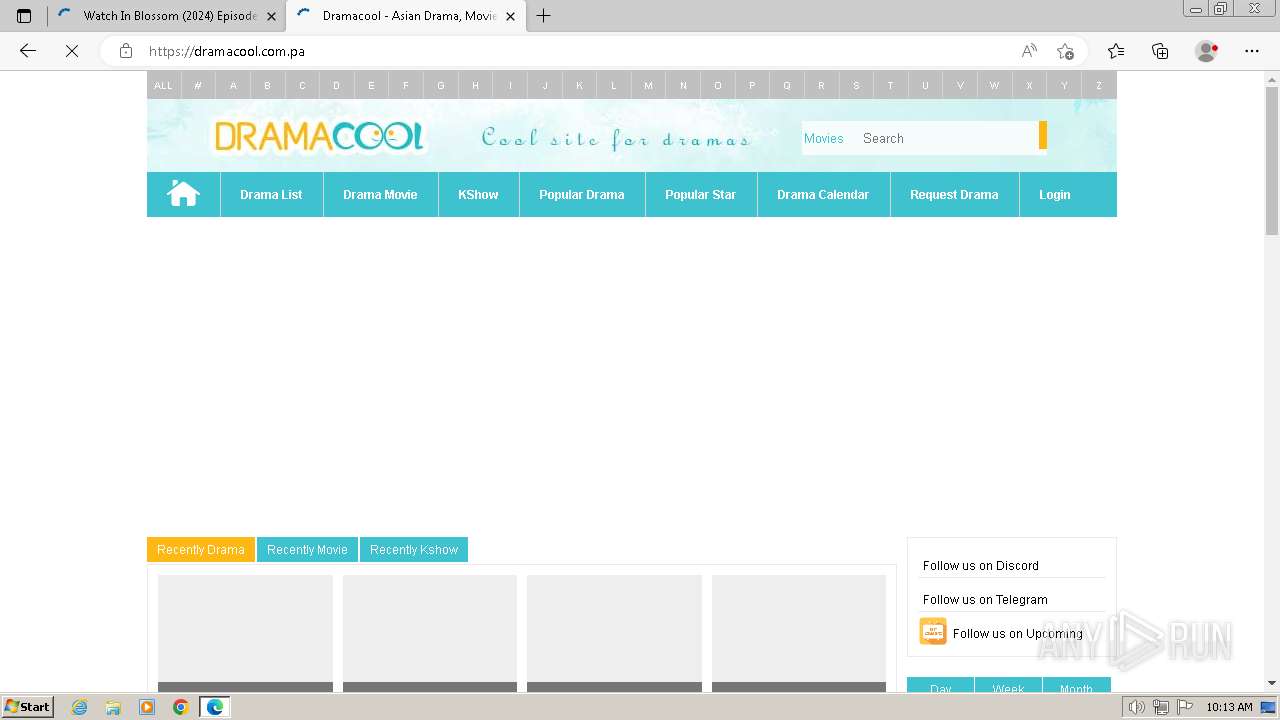1280x720 pixels.
Task: Close the Watch In Blossom tab
Action: click(271, 16)
